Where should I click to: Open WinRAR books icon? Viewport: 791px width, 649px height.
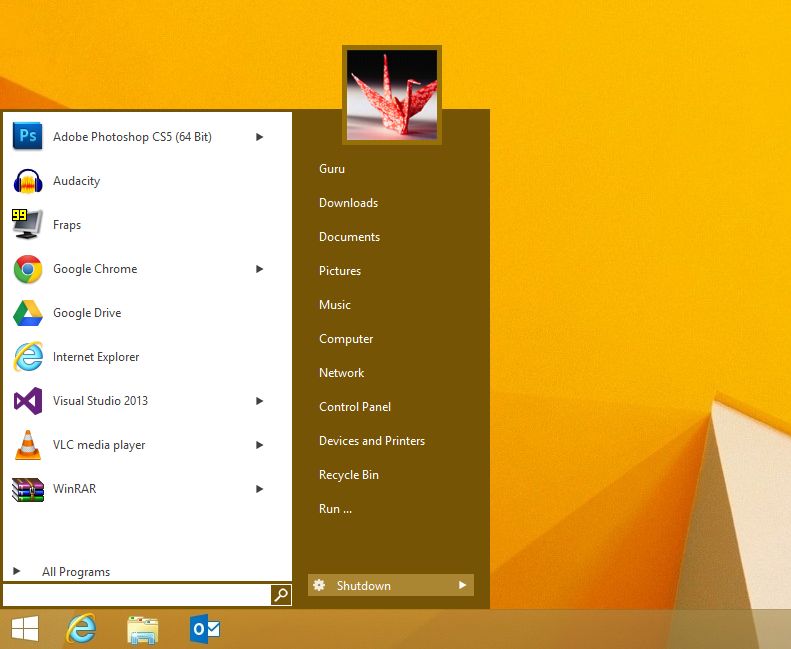point(27,489)
